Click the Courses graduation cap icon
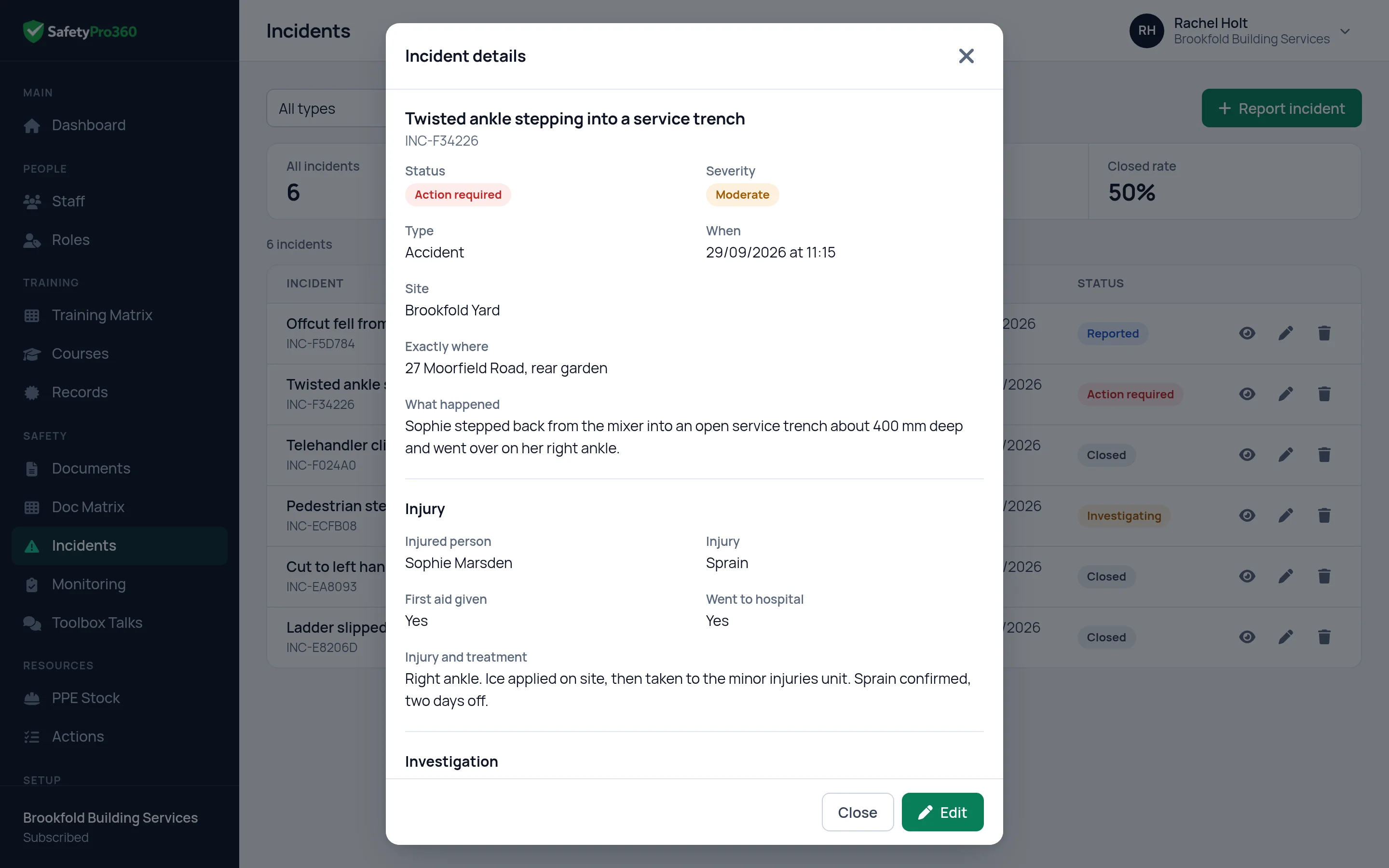Image resolution: width=1389 pixels, height=868 pixels. pyautogui.click(x=32, y=354)
